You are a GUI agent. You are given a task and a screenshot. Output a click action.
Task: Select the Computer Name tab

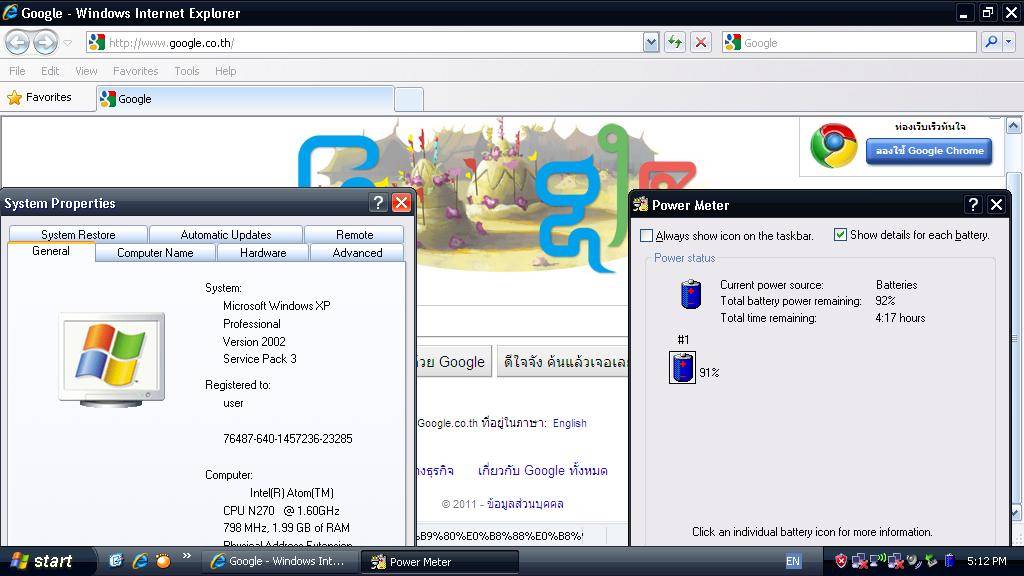[x=155, y=253]
